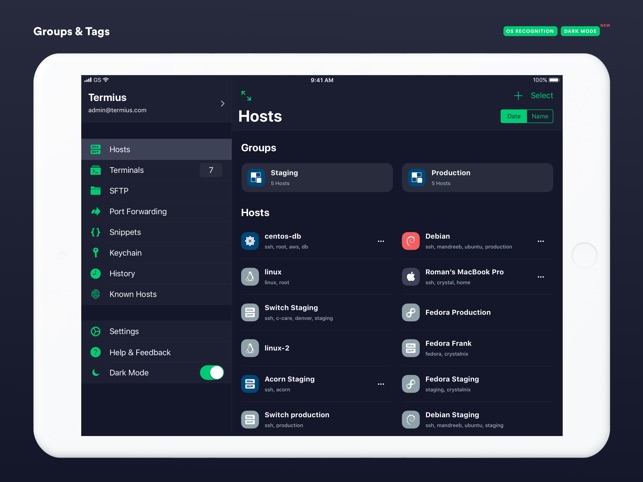Open more options for Acorn Staging

coord(381,384)
